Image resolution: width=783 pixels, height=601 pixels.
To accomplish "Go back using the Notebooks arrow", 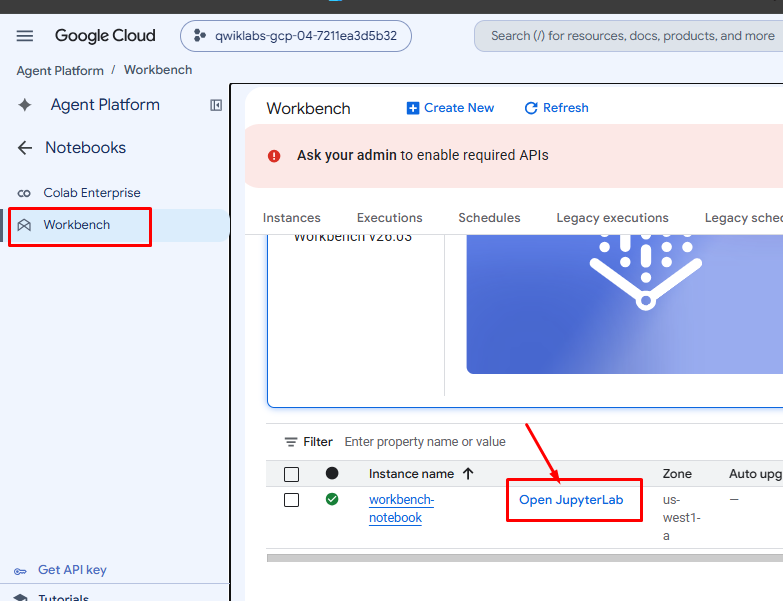I will click(x=24, y=148).
